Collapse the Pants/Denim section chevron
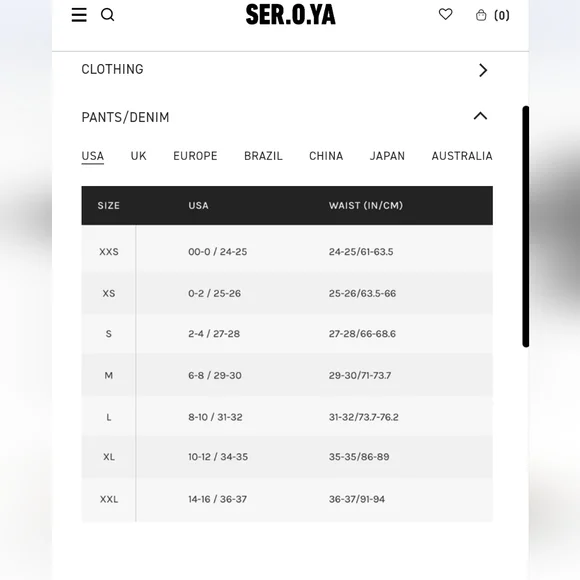Image resolution: width=580 pixels, height=580 pixels. coord(480,116)
